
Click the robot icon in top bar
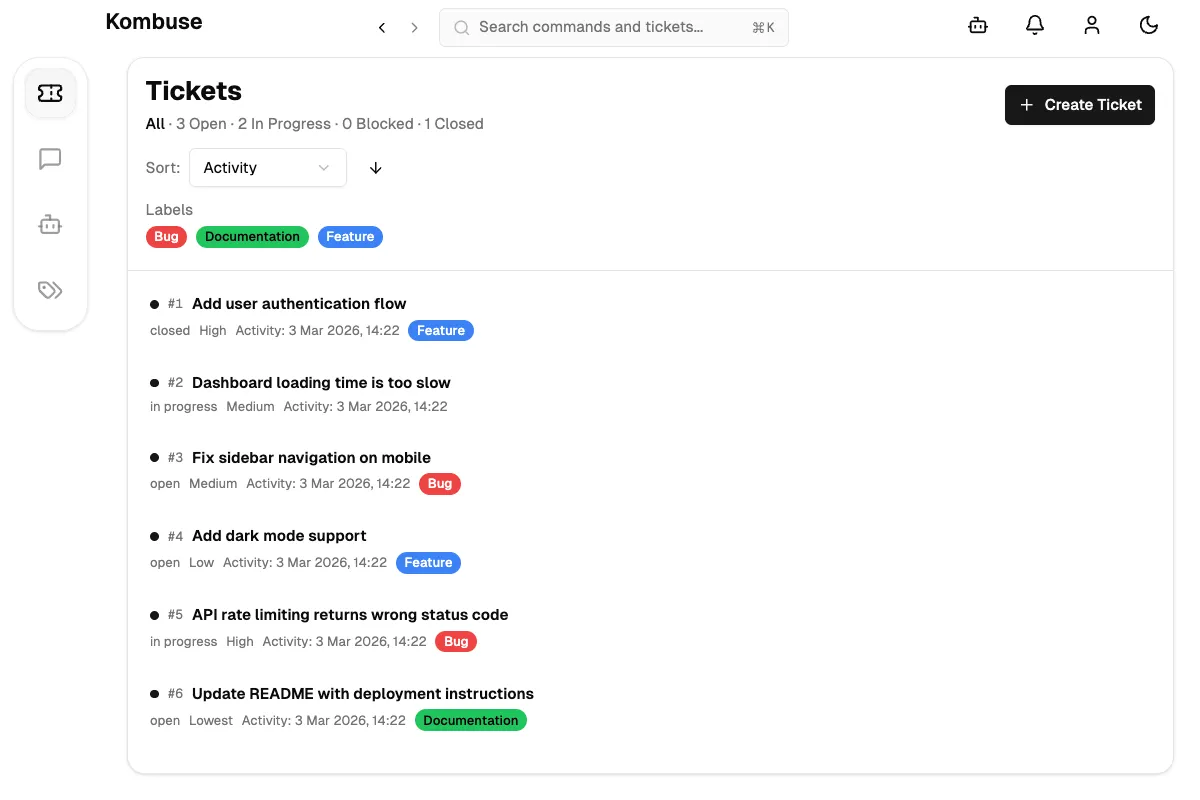click(978, 27)
